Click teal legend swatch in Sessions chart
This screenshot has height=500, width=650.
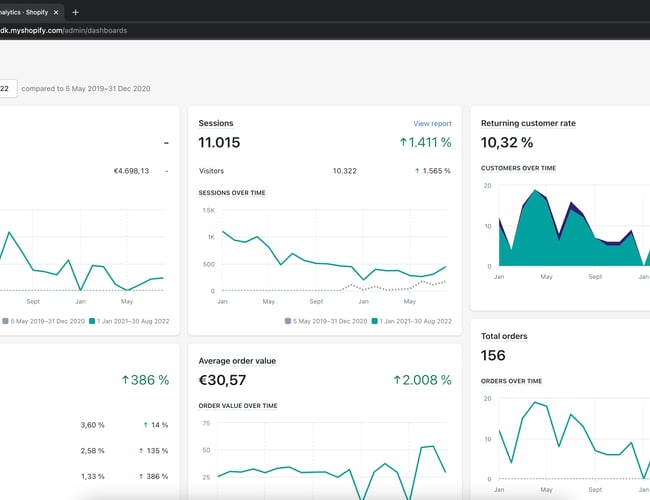(375, 321)
